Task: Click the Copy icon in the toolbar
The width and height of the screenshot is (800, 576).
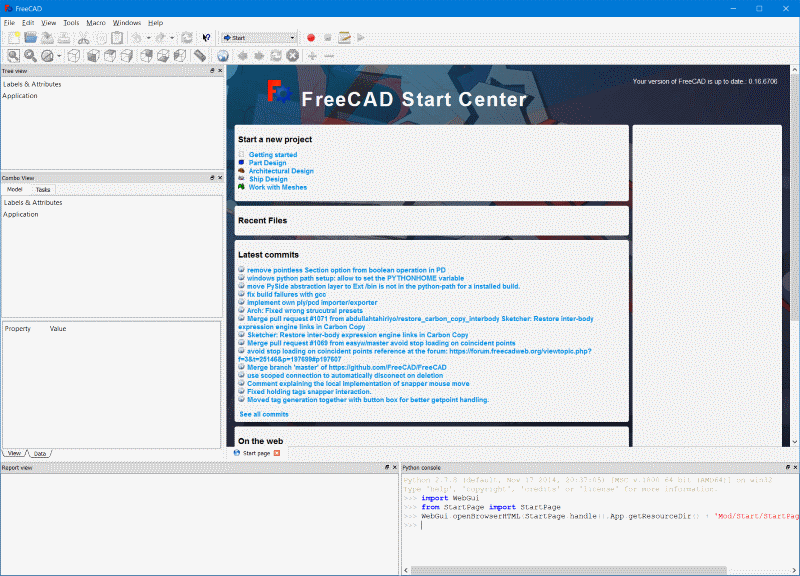Action: pos(101,38)
